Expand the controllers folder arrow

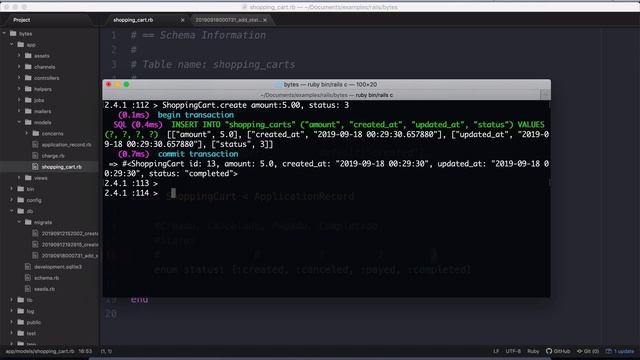[19, 78]
